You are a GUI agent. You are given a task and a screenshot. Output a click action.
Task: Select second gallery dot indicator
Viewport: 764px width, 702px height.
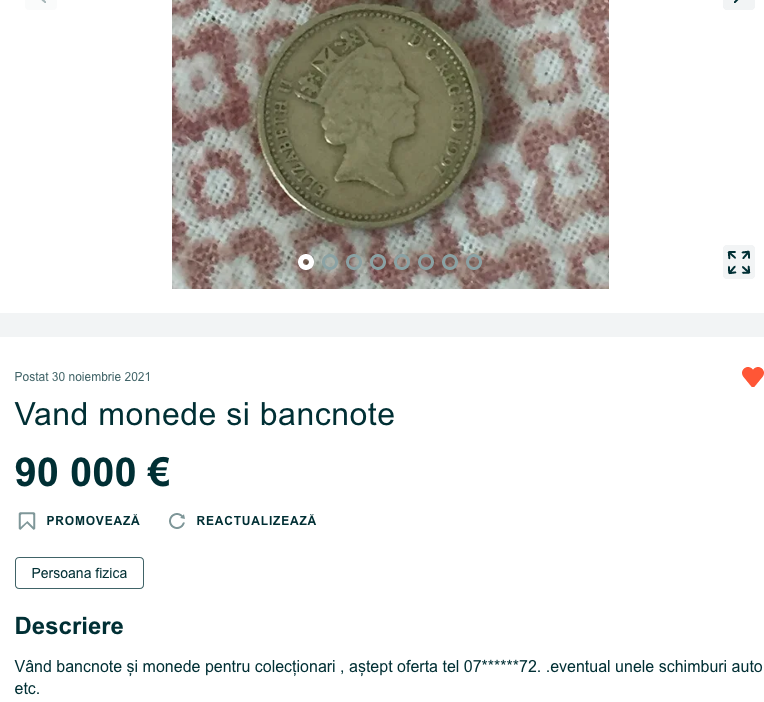coord(330,262)
